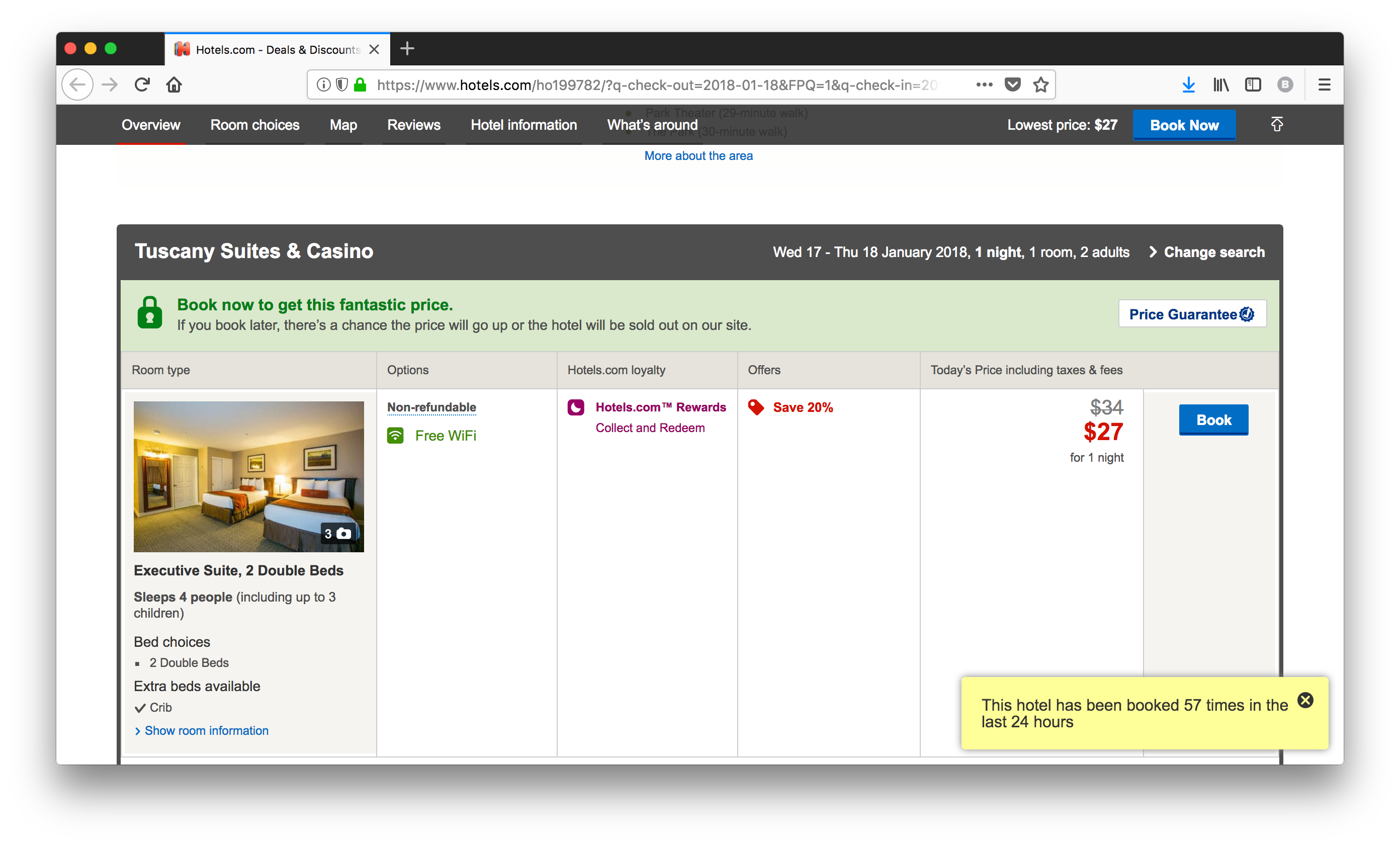Viewport: 1400px width, 845px height.
Task: Click the Book Now button in header
Action: (x=1184, y=125)
